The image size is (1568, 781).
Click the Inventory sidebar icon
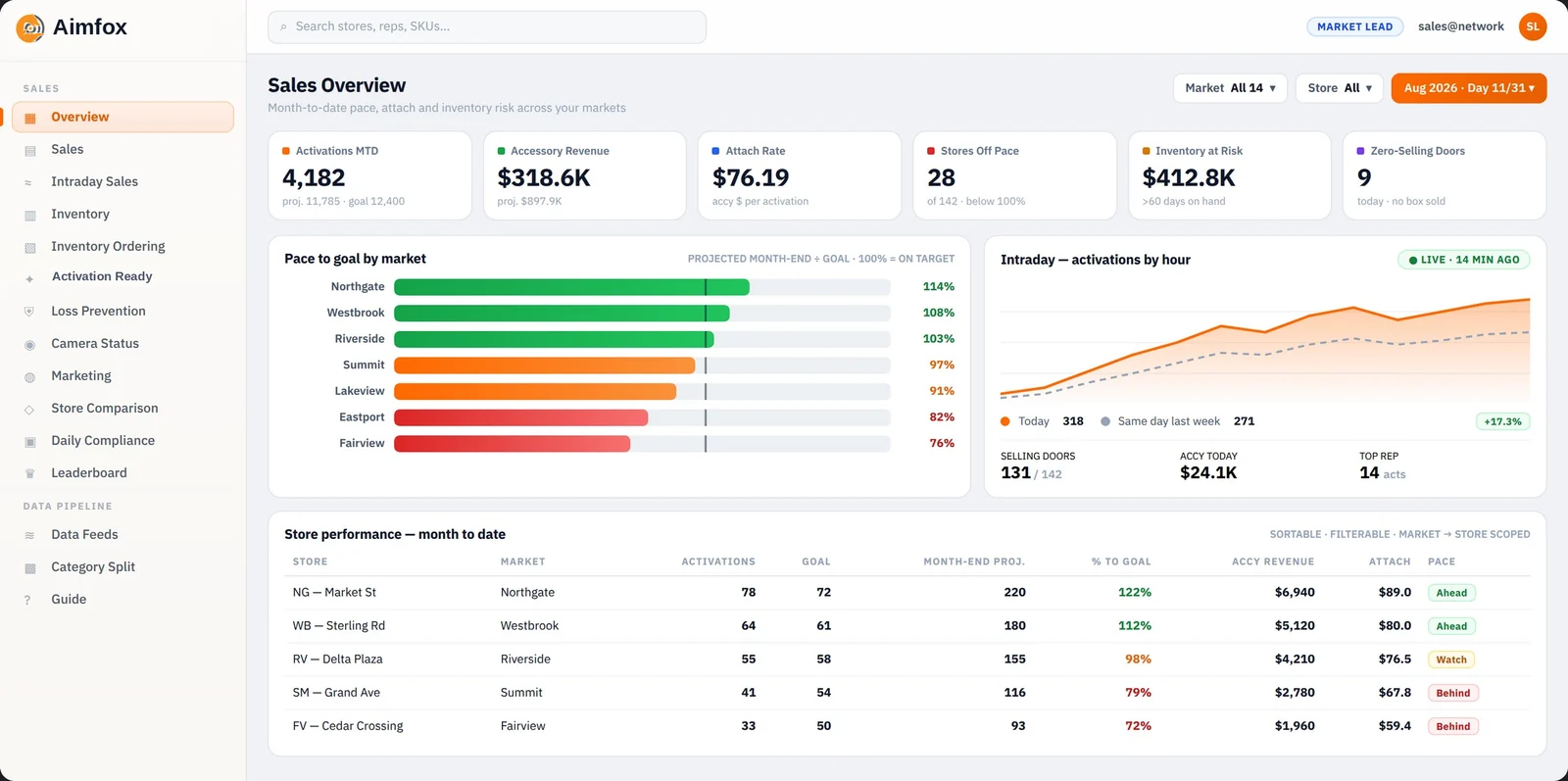[x=30, y=215]
